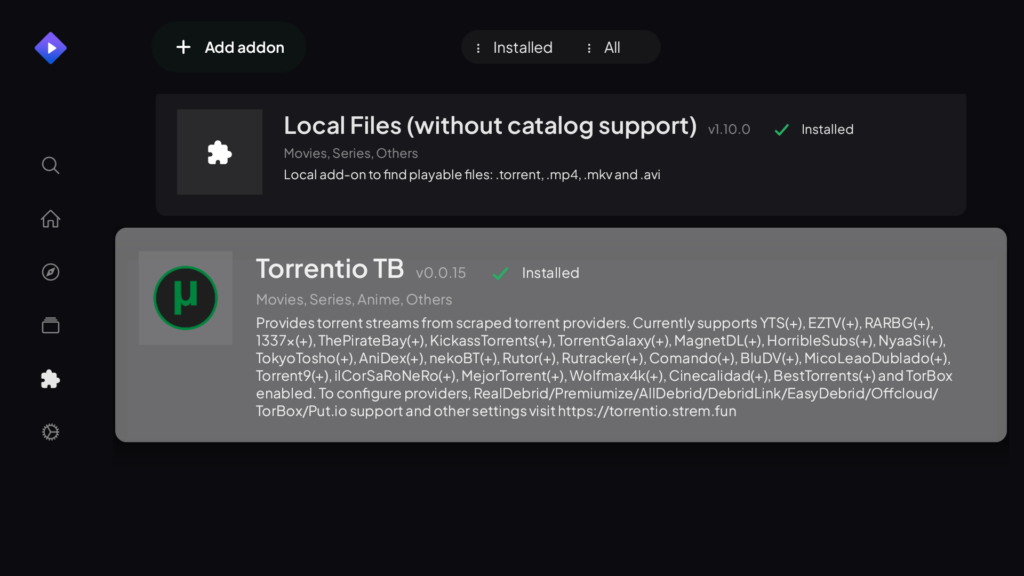The width and height of the screenshot is (1024, 576).
Task: Open the Installed filter dropdown
Action: pos(515,48)
